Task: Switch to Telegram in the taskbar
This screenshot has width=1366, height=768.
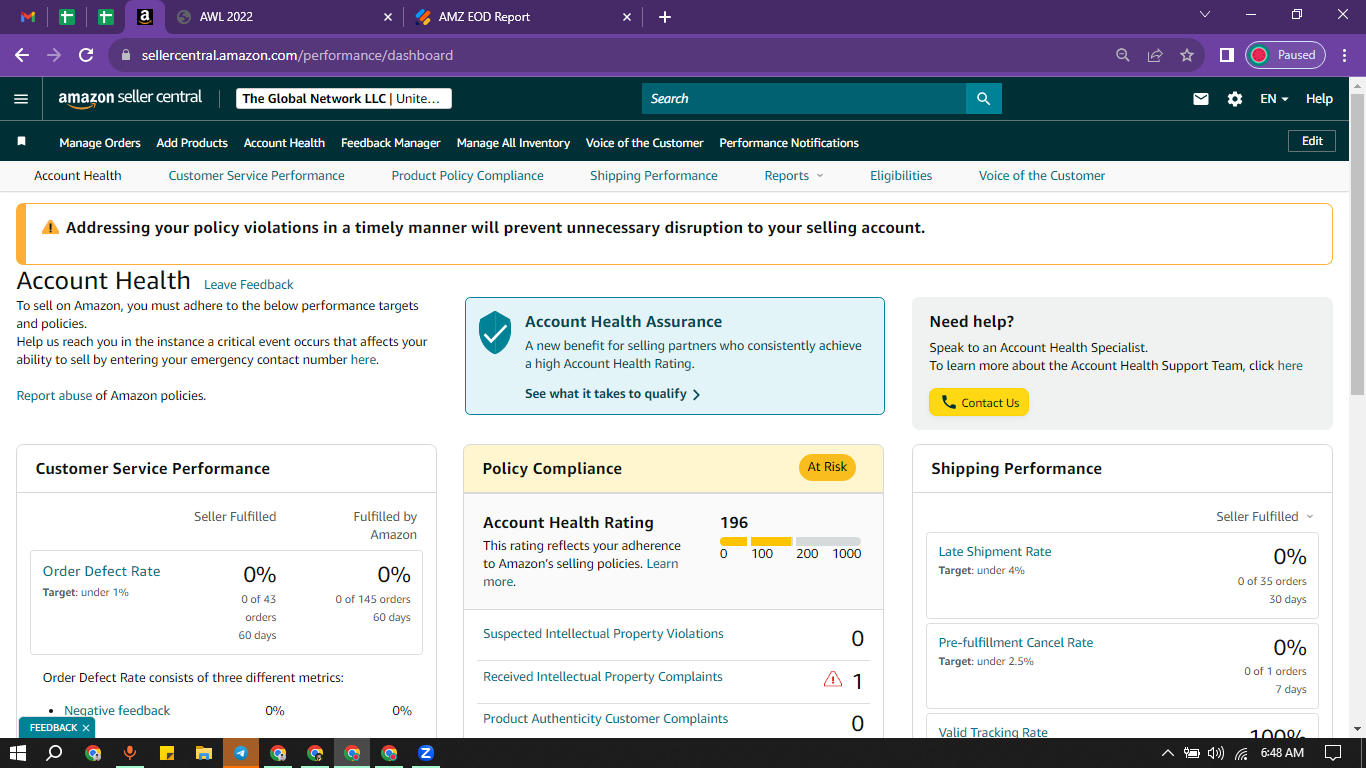Action: pyautogui.click(x=241, y=753)
